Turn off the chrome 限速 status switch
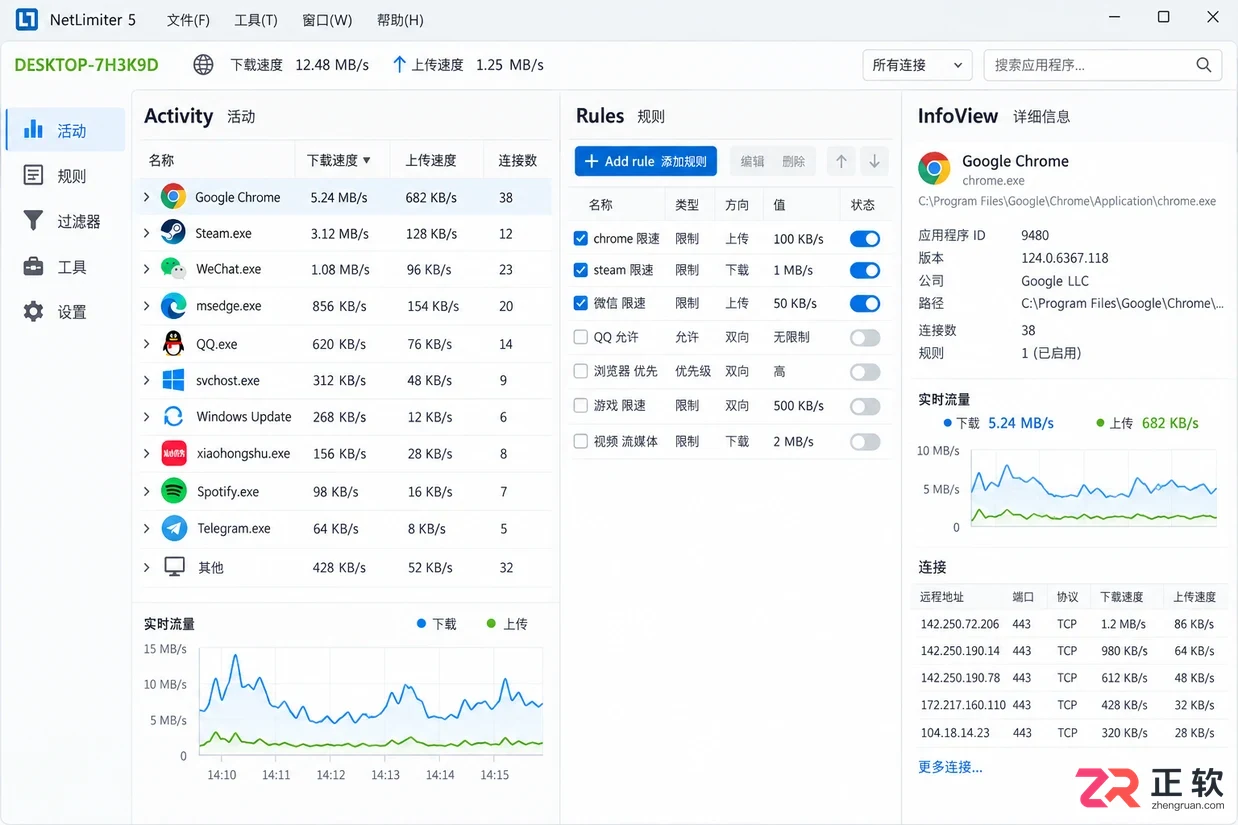 click(865, 239)
